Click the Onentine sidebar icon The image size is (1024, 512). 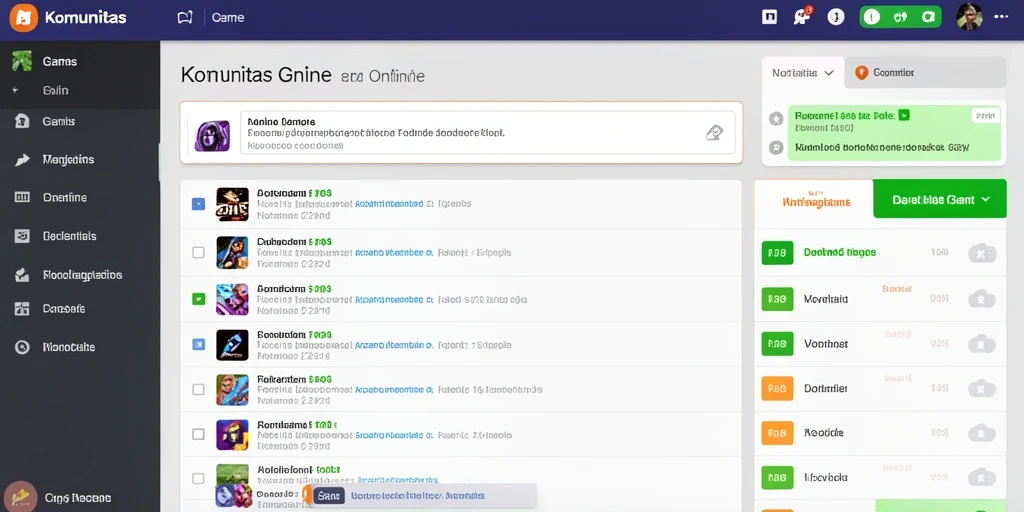tap(22, 197)
